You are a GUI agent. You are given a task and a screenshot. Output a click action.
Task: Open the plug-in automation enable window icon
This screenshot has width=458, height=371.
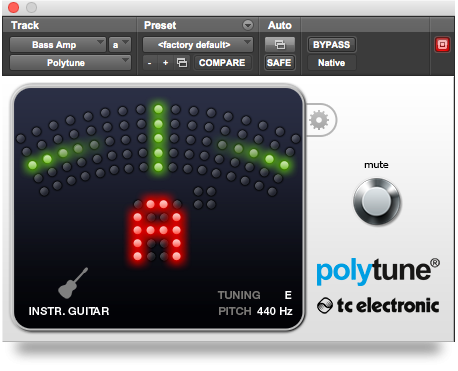point(280,45)
